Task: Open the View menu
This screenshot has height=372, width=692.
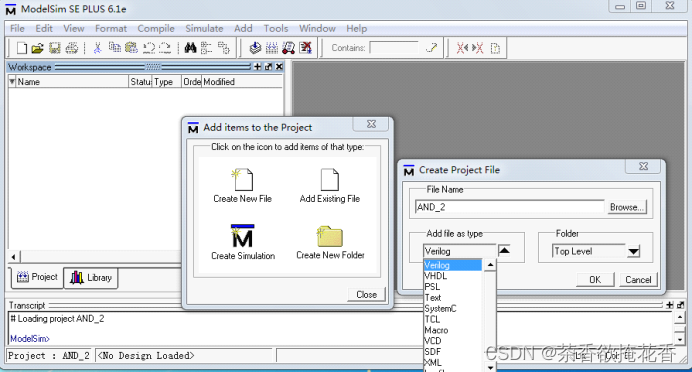Action: point(74,29)
